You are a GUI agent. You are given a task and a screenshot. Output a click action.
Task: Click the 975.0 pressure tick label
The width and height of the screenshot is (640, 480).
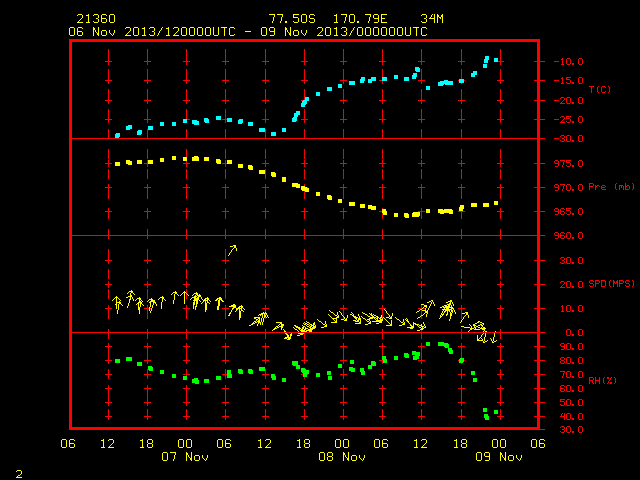(568, 164)
